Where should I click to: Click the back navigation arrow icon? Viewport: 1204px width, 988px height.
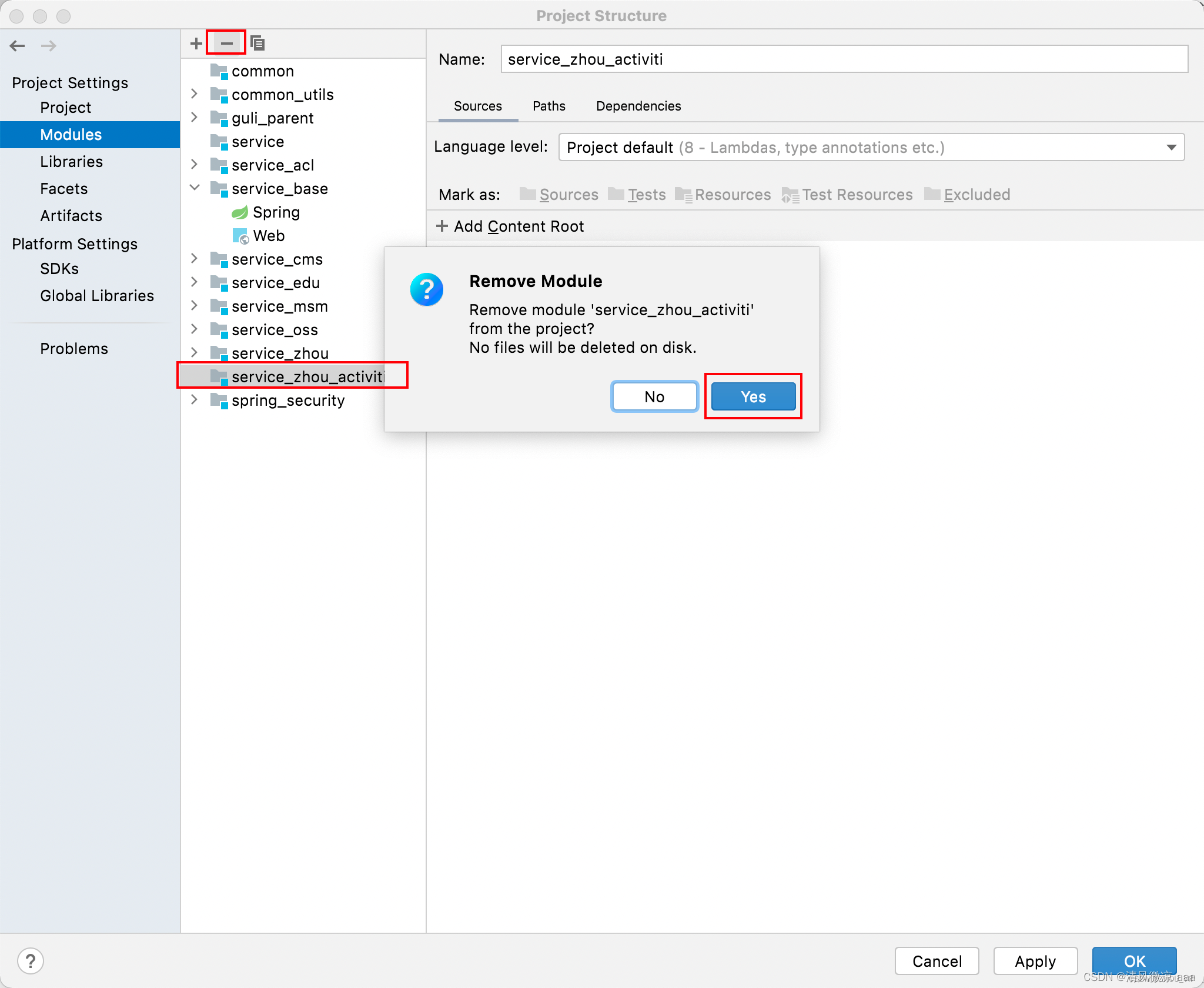click(x=19, y=45)
